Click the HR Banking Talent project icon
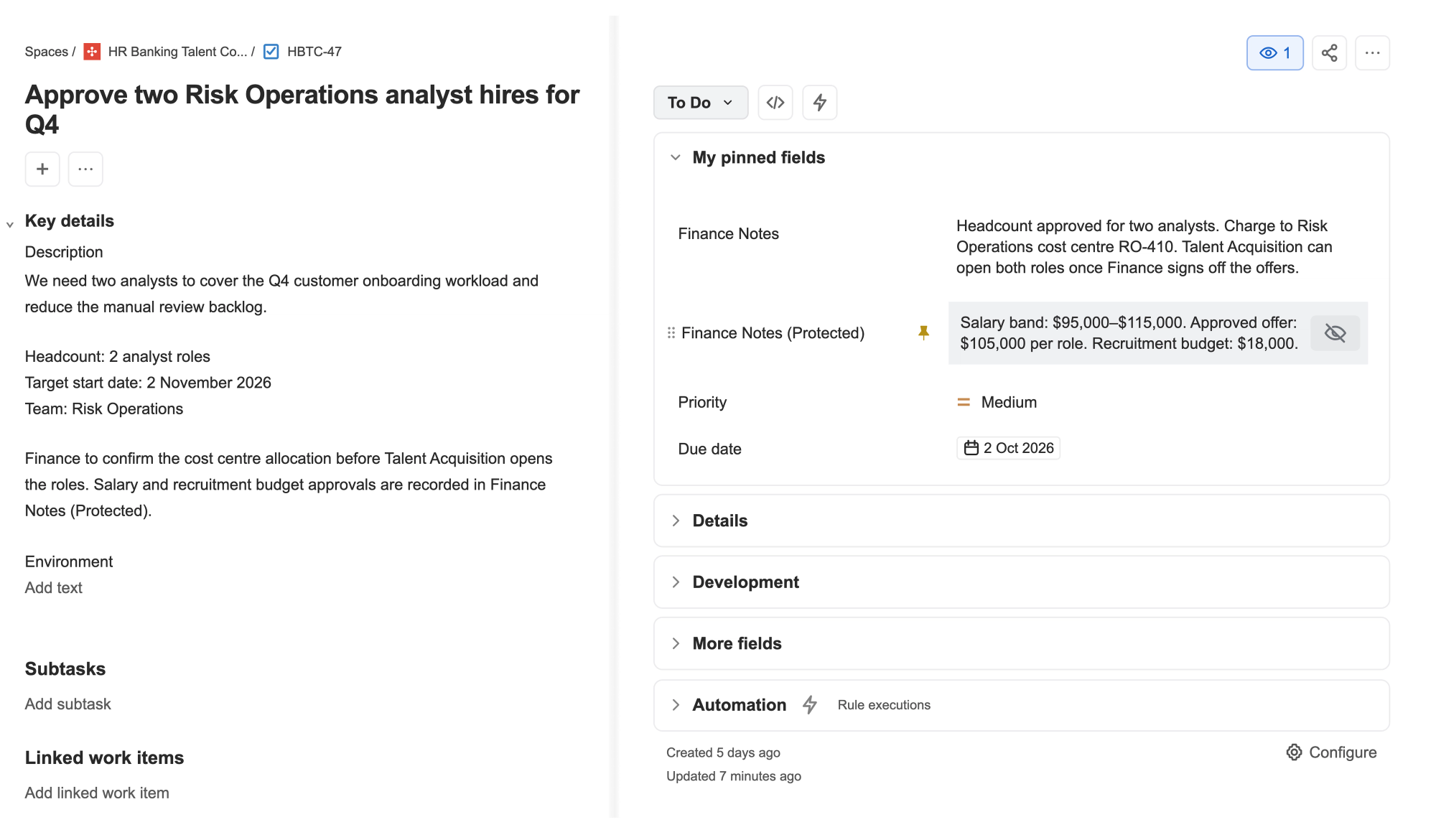The height and width of the screenshot is (840, 1436). click(x=92, y=52)
